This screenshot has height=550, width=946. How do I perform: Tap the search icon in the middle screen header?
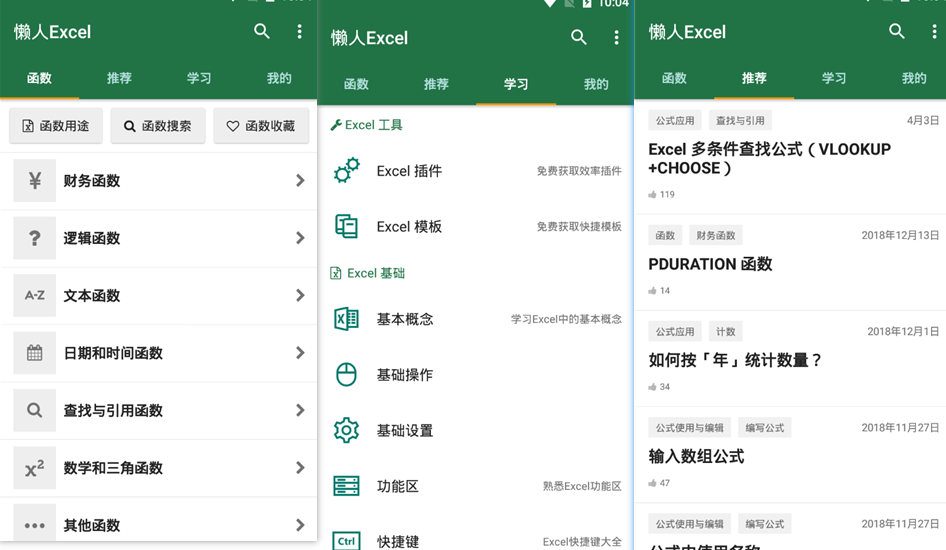tap(579, 37)
